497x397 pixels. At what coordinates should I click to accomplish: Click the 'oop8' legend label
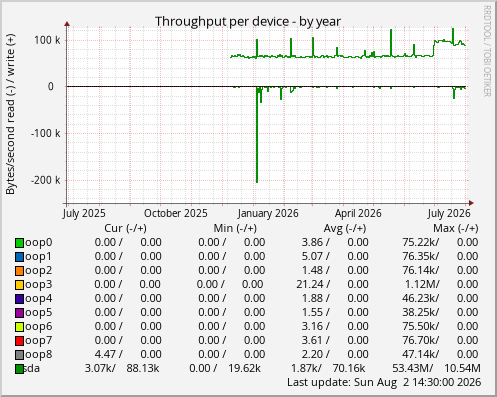39,355
